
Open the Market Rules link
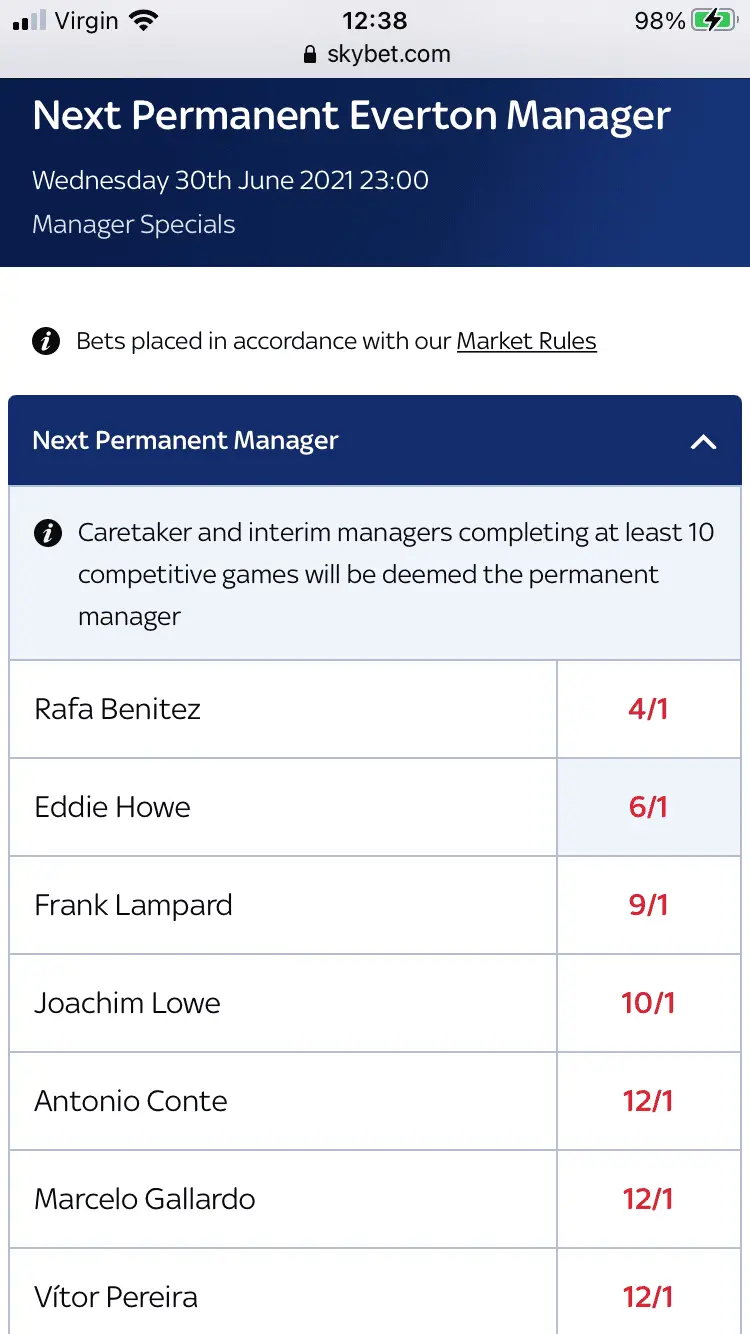coord(526,341)
